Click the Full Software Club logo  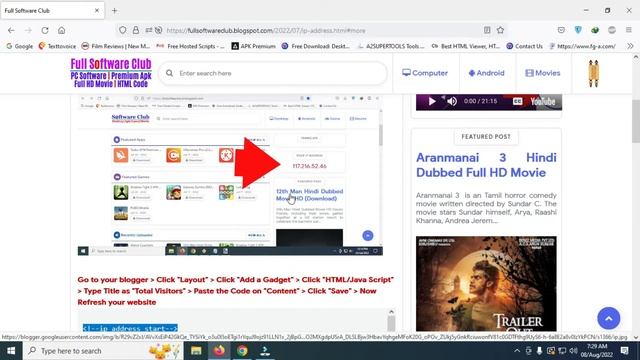tap(111, 73)
